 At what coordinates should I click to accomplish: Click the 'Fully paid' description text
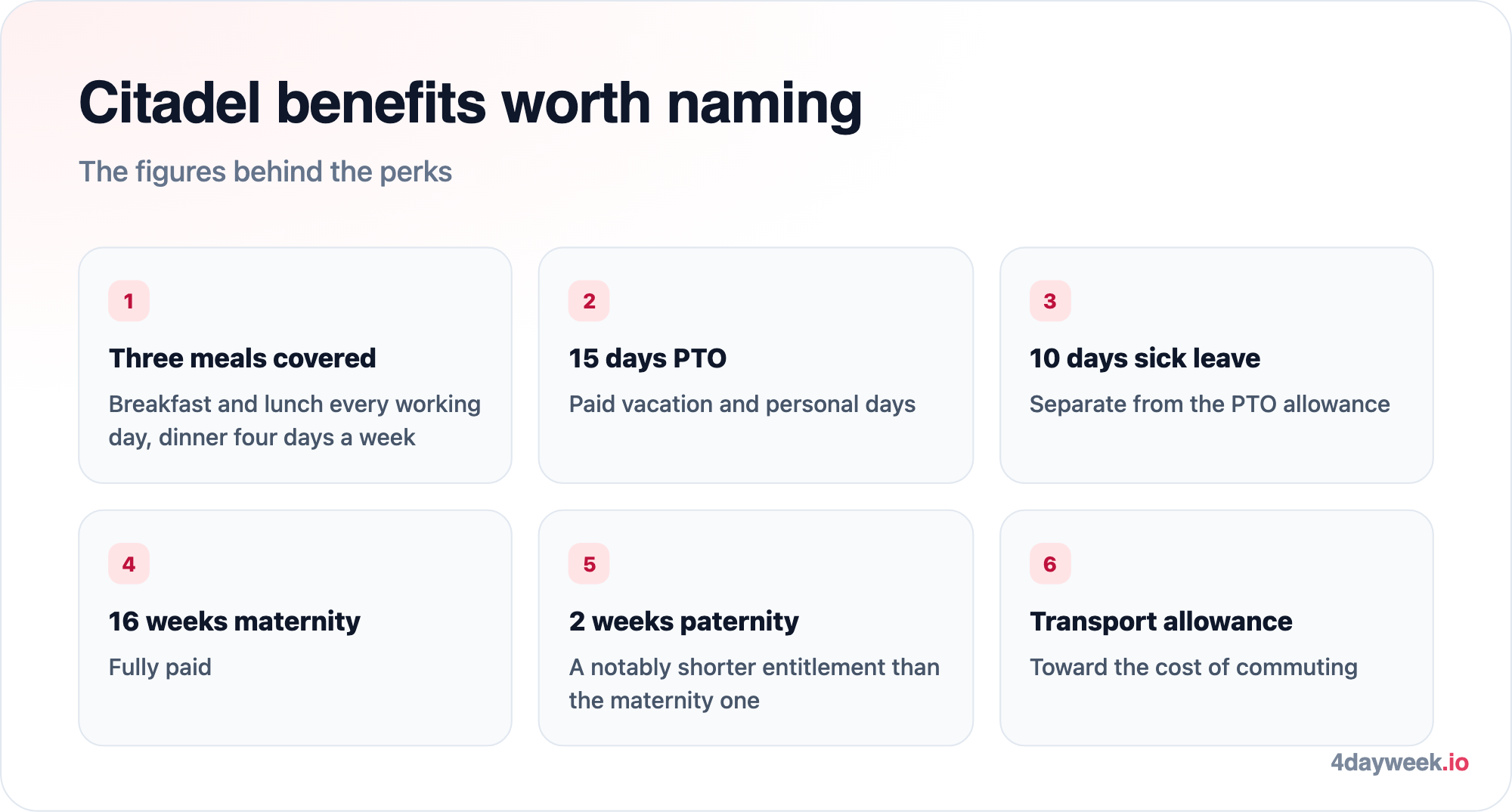tap(160, 668)
